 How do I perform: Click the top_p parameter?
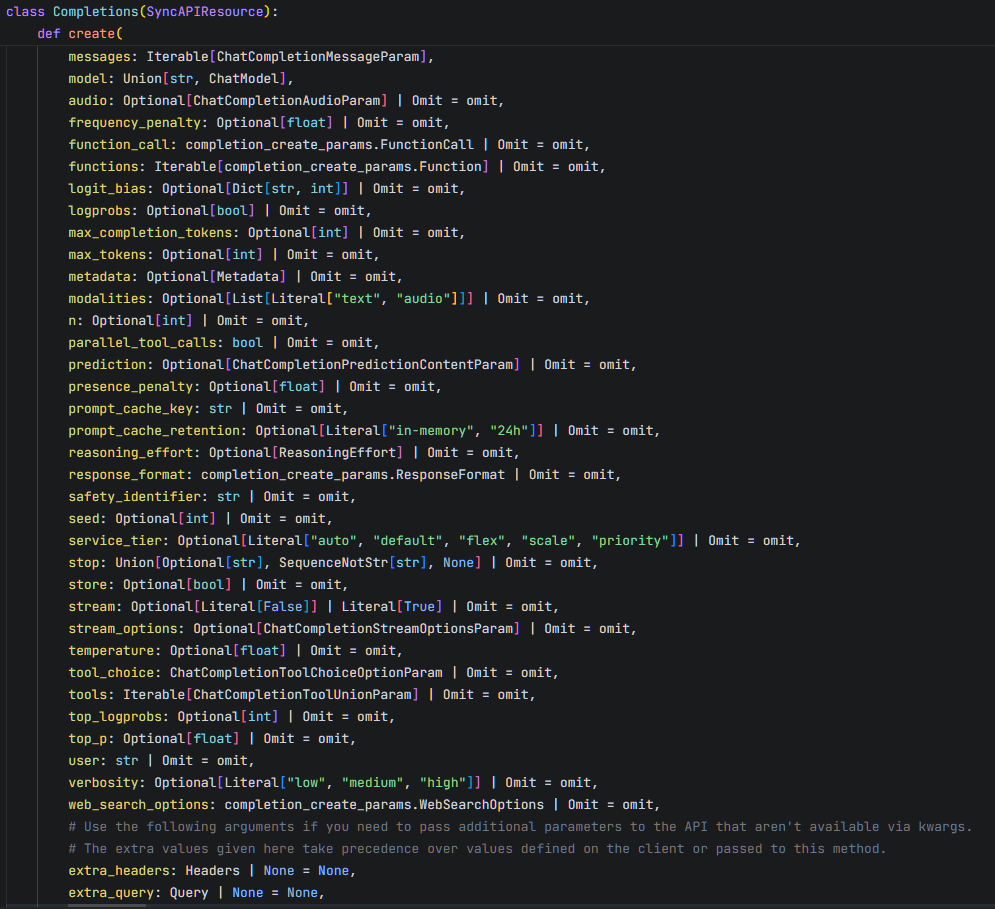[x=88, y=739]
